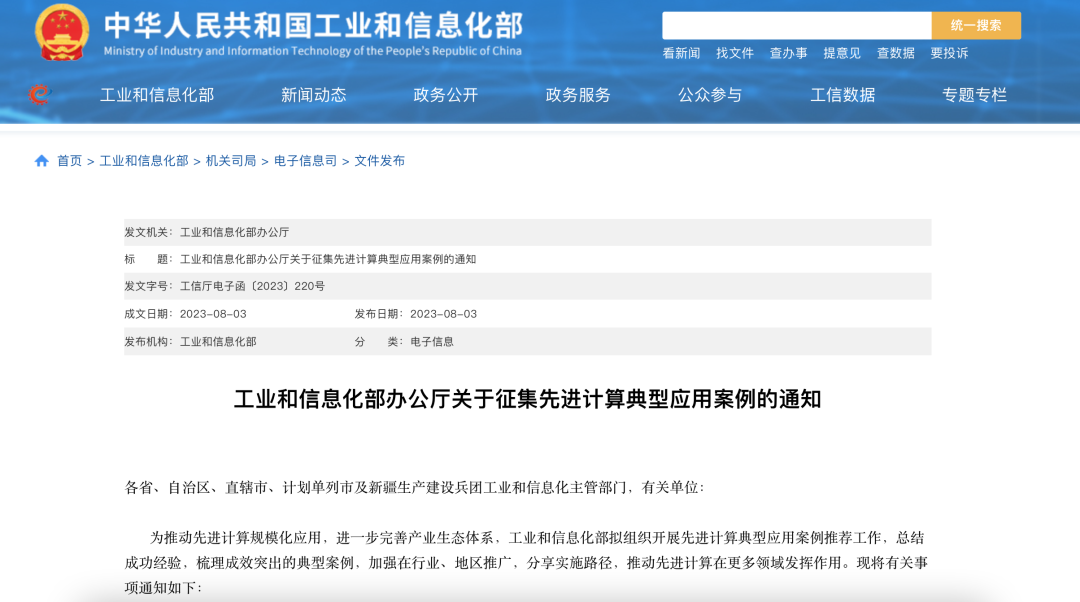Click the site title 中华人民共和国工业和信息化部
The width and height of the screenshot is (1080, 602).
point(313,25)
